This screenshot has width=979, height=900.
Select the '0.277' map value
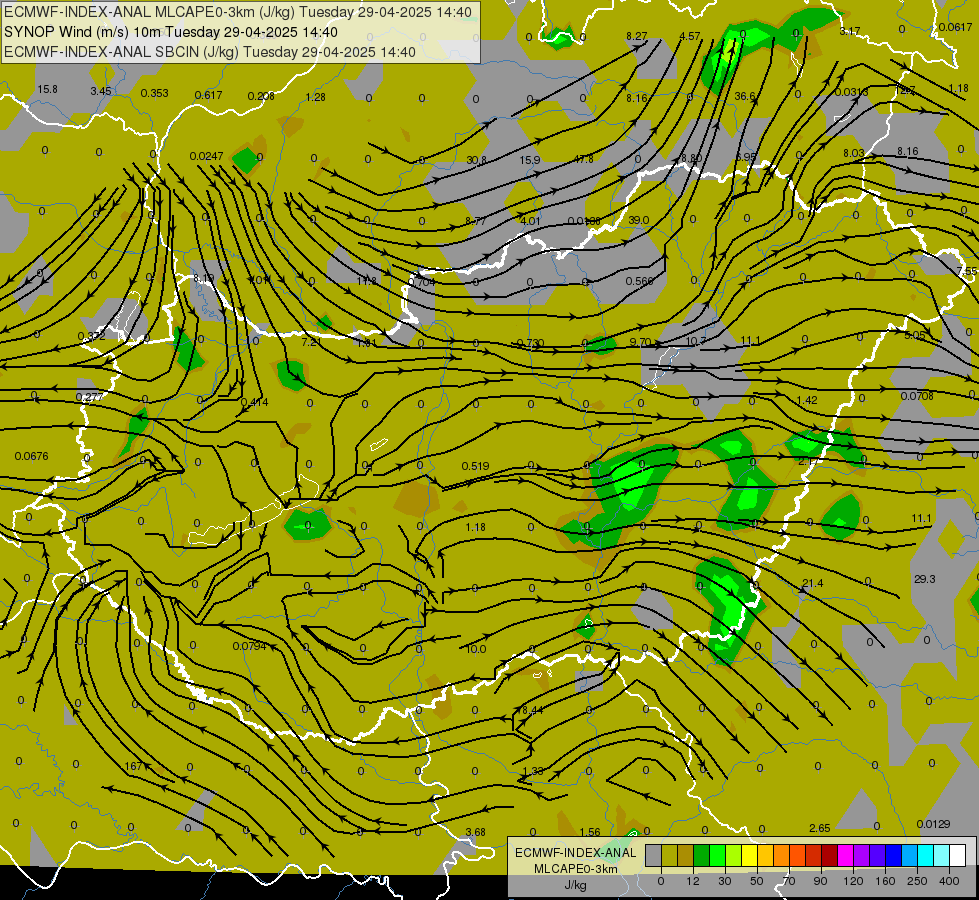coord(89,397)
